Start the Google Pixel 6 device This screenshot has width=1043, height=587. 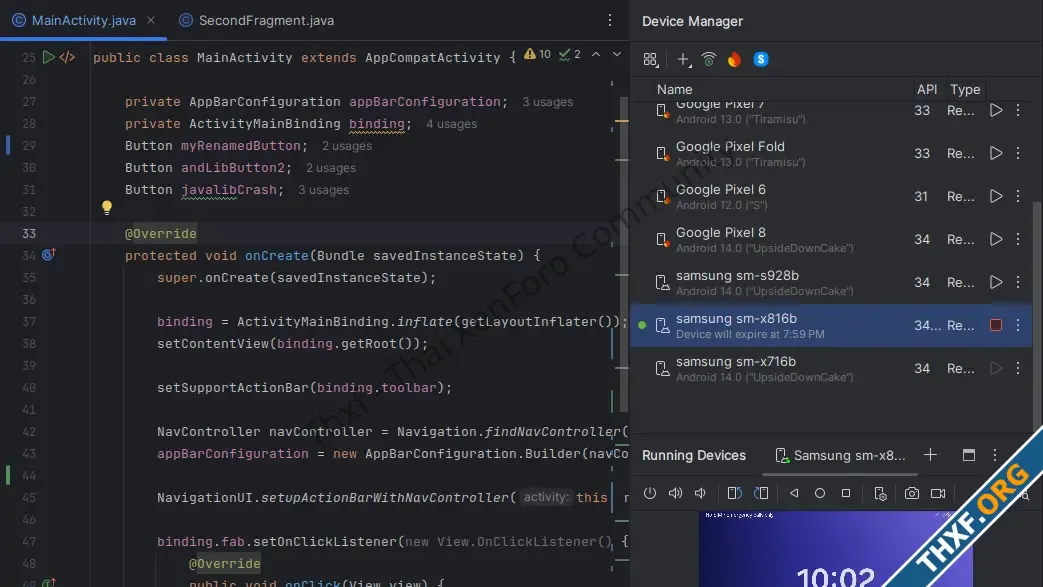click(x=996, y=196)
